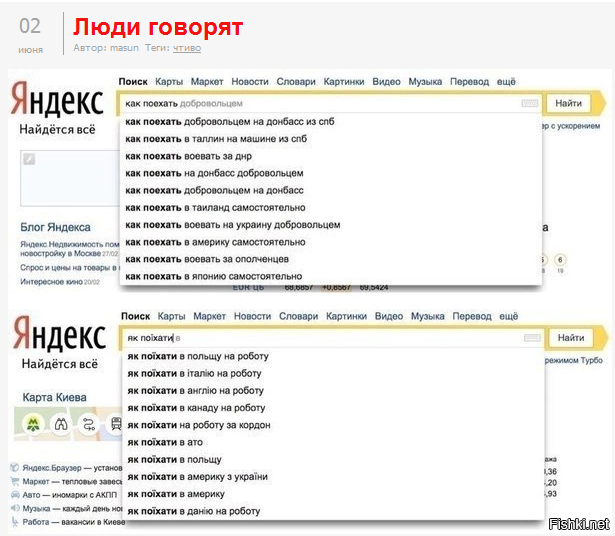Open Перевод tab in top Yandex bar
The image size is (615, 536).
pos(469,82)
